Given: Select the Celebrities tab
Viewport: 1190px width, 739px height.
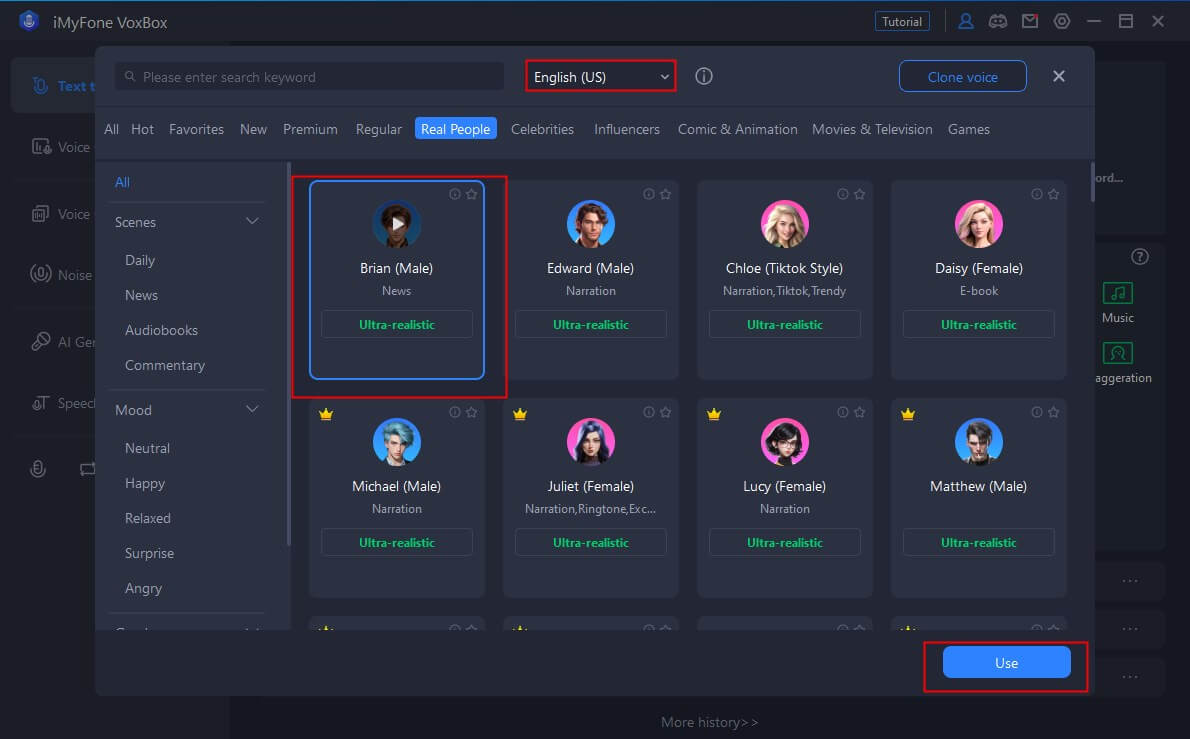Looking at the screenshot, I should click(542, 129).
